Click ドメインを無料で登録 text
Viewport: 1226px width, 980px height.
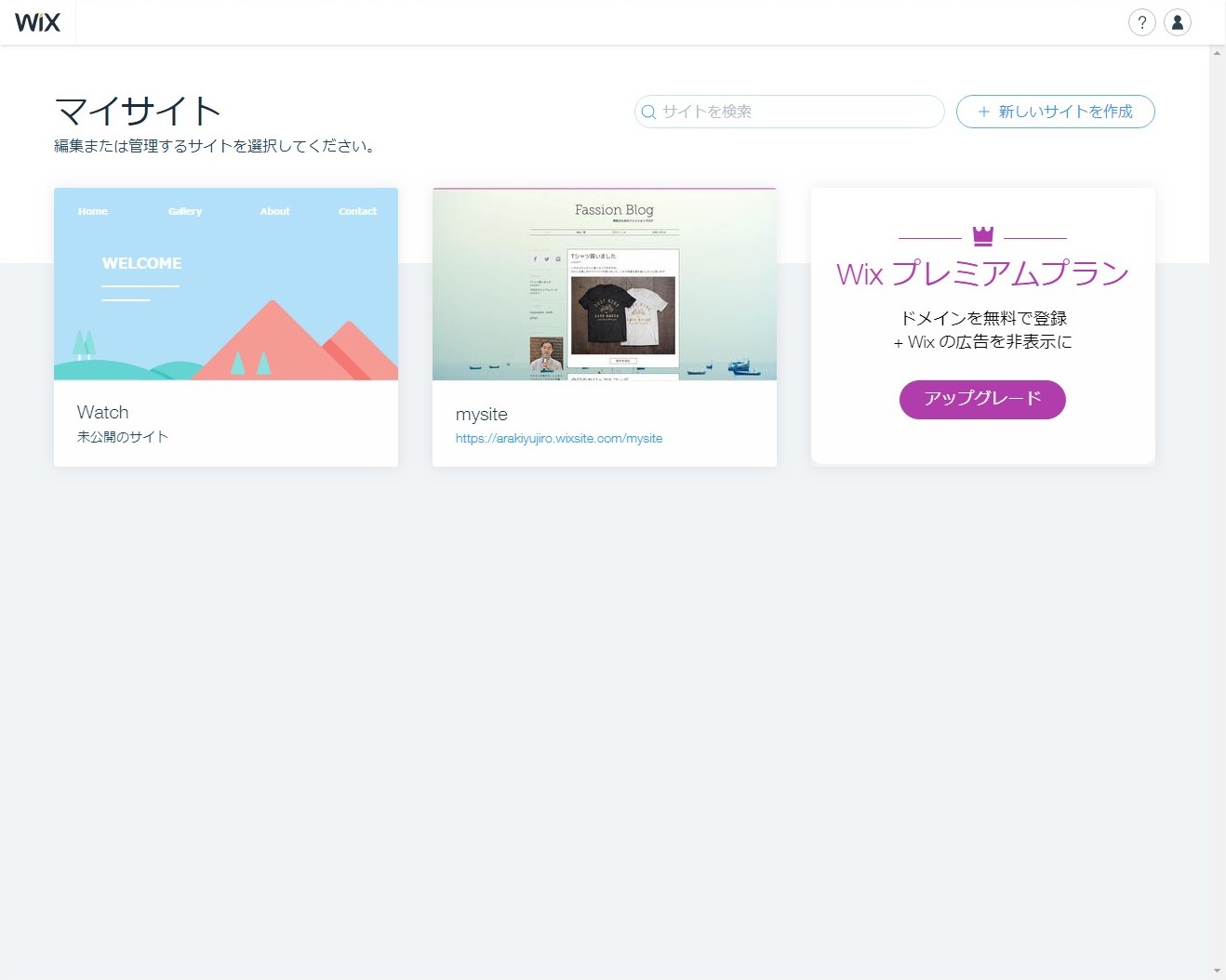point(983,318)
